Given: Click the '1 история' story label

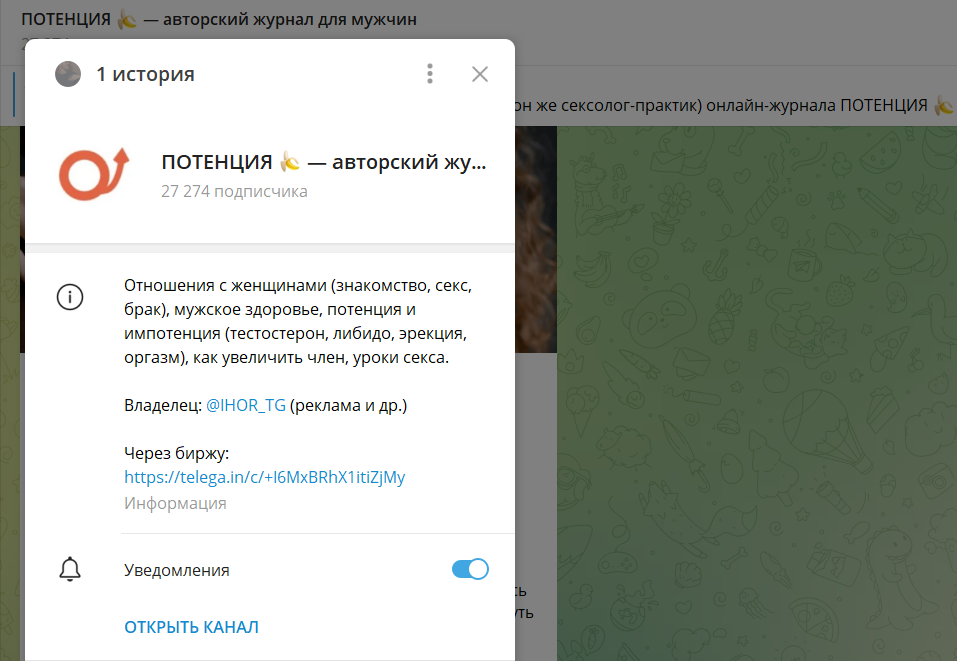Looking at the screenshot, I should pos(145,74).
